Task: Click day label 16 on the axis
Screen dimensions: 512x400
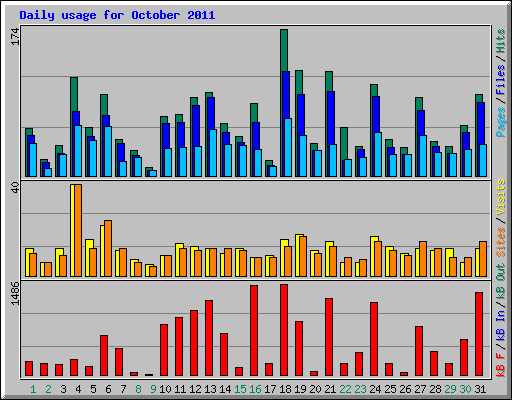Action: 255,389
